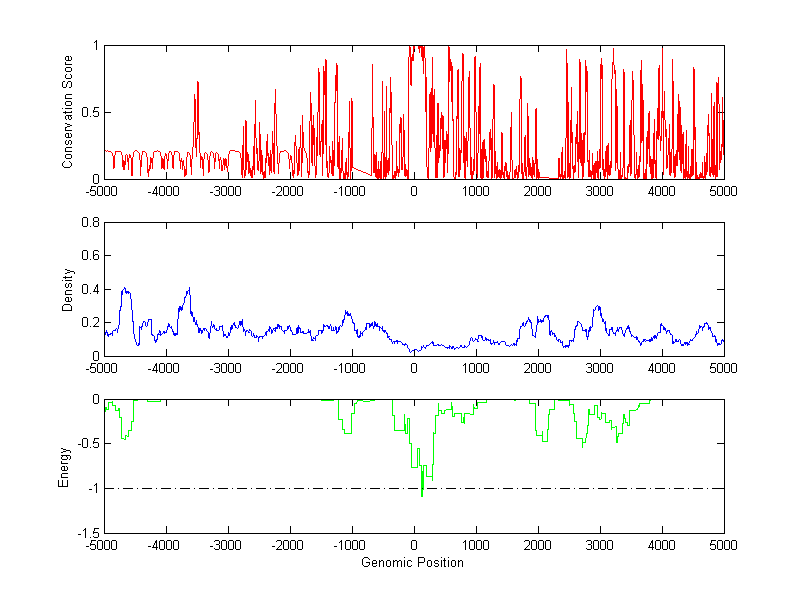Click the green energy minimum dipping below -1
The height and width of the screenshot is (599, 800).
tap(422, 494)
